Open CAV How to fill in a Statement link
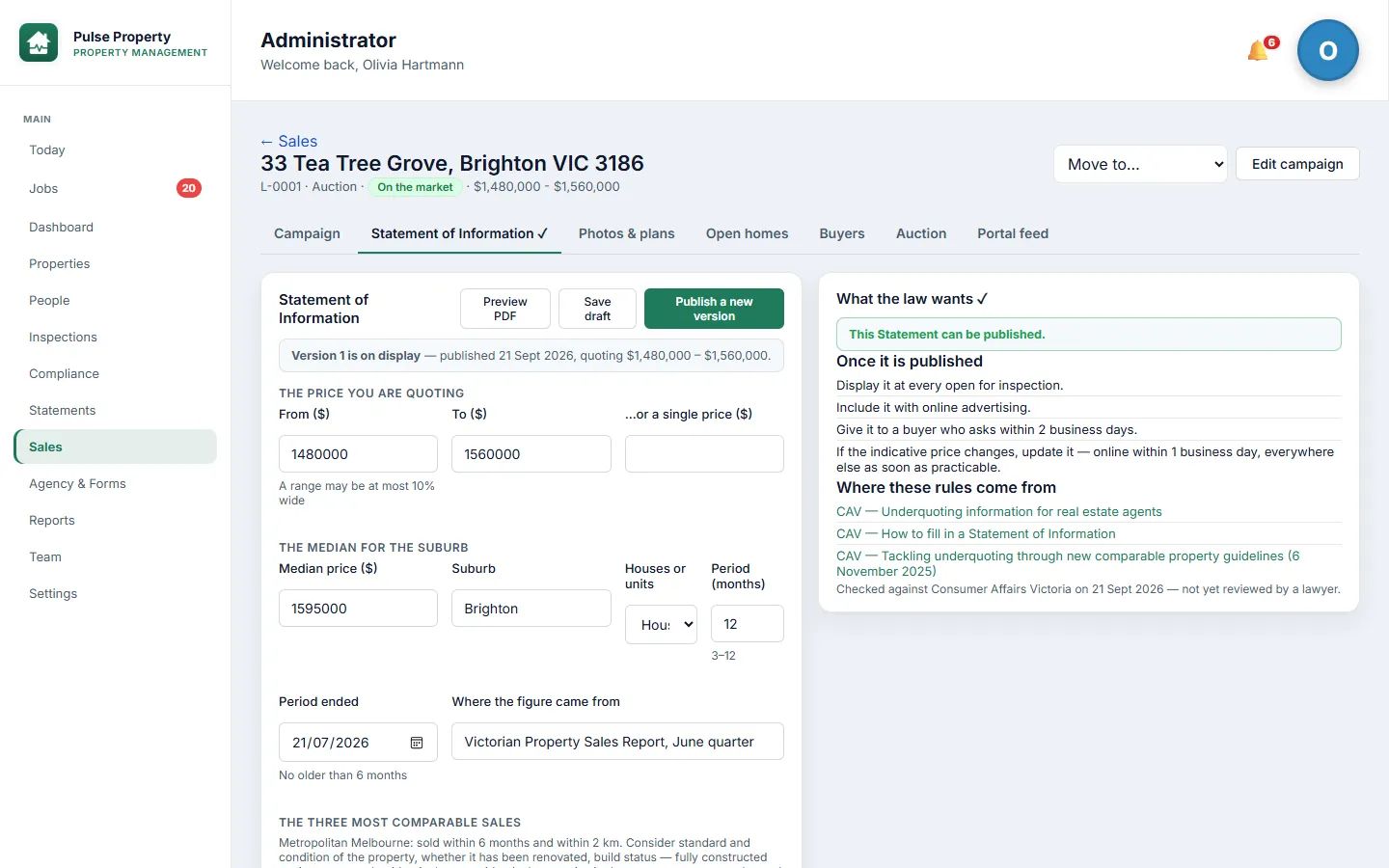This screenshot has height=868, width=1389. click(x=976, y=533)
